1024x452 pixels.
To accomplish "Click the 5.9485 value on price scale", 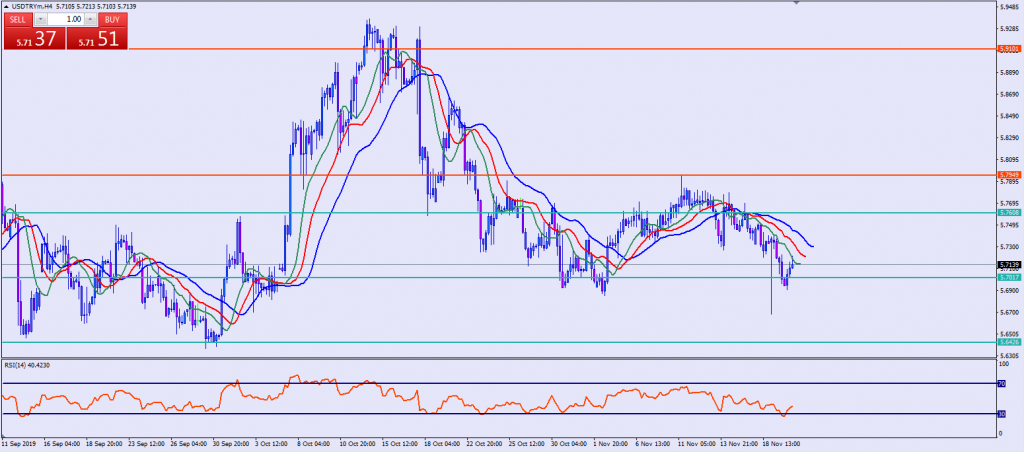I will [1010, 6].
